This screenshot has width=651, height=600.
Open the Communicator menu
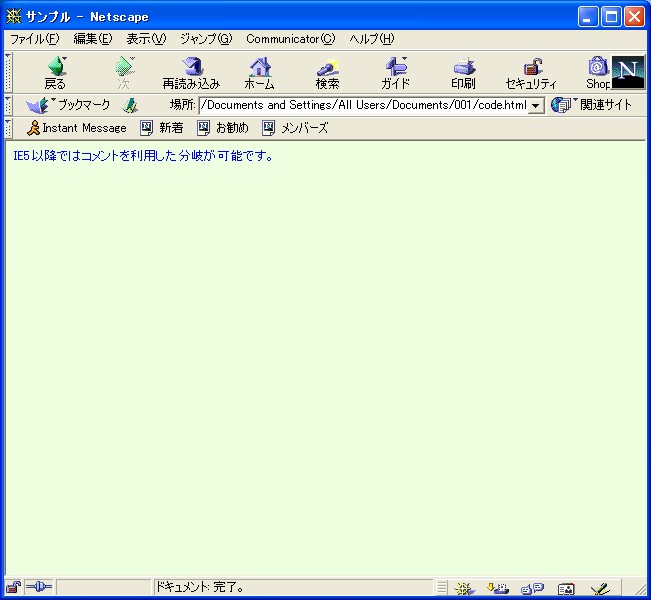tap(291, 39)
